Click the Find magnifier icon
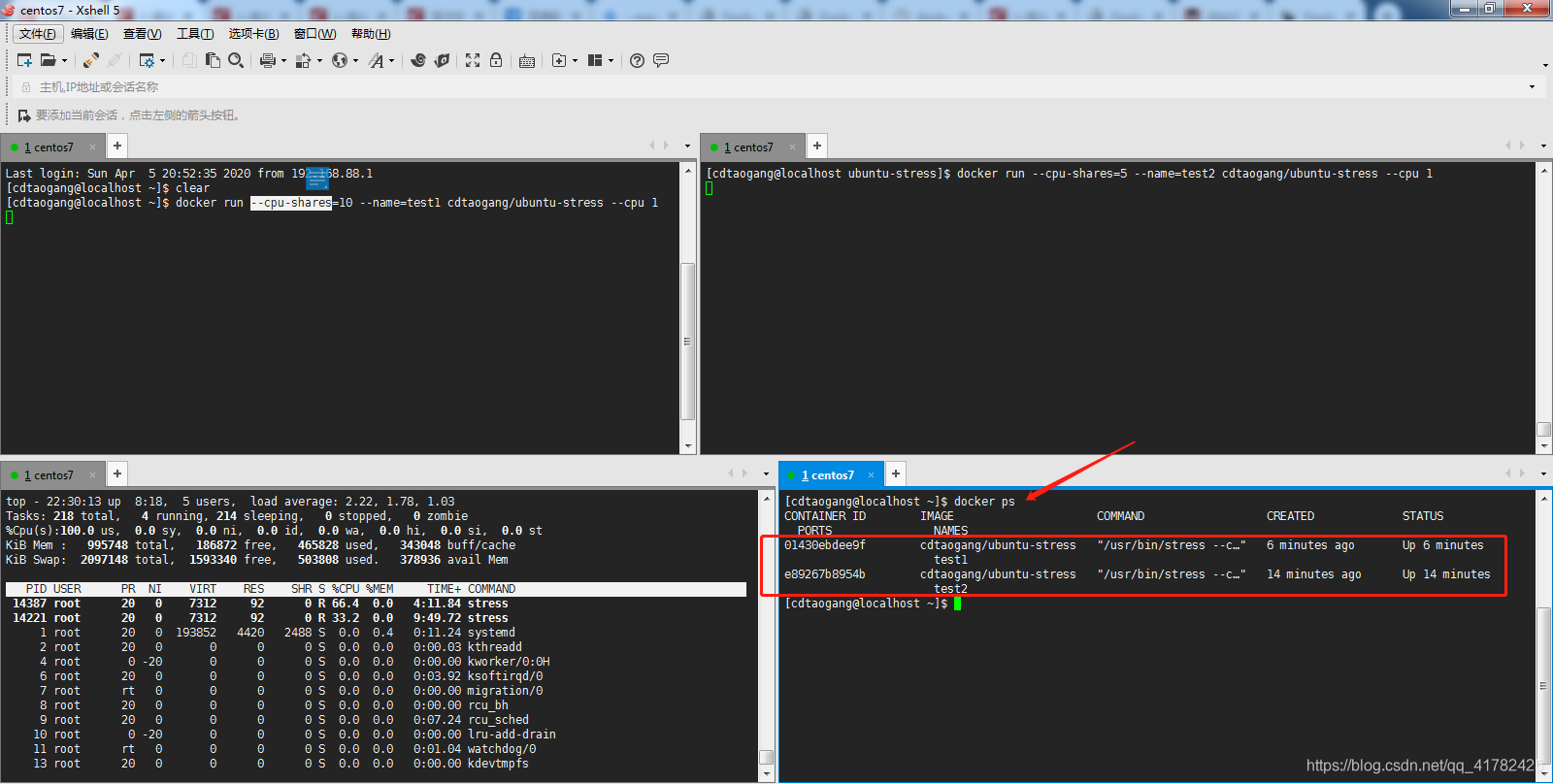This screenshot has width=1553, height=784. point(236,60)
